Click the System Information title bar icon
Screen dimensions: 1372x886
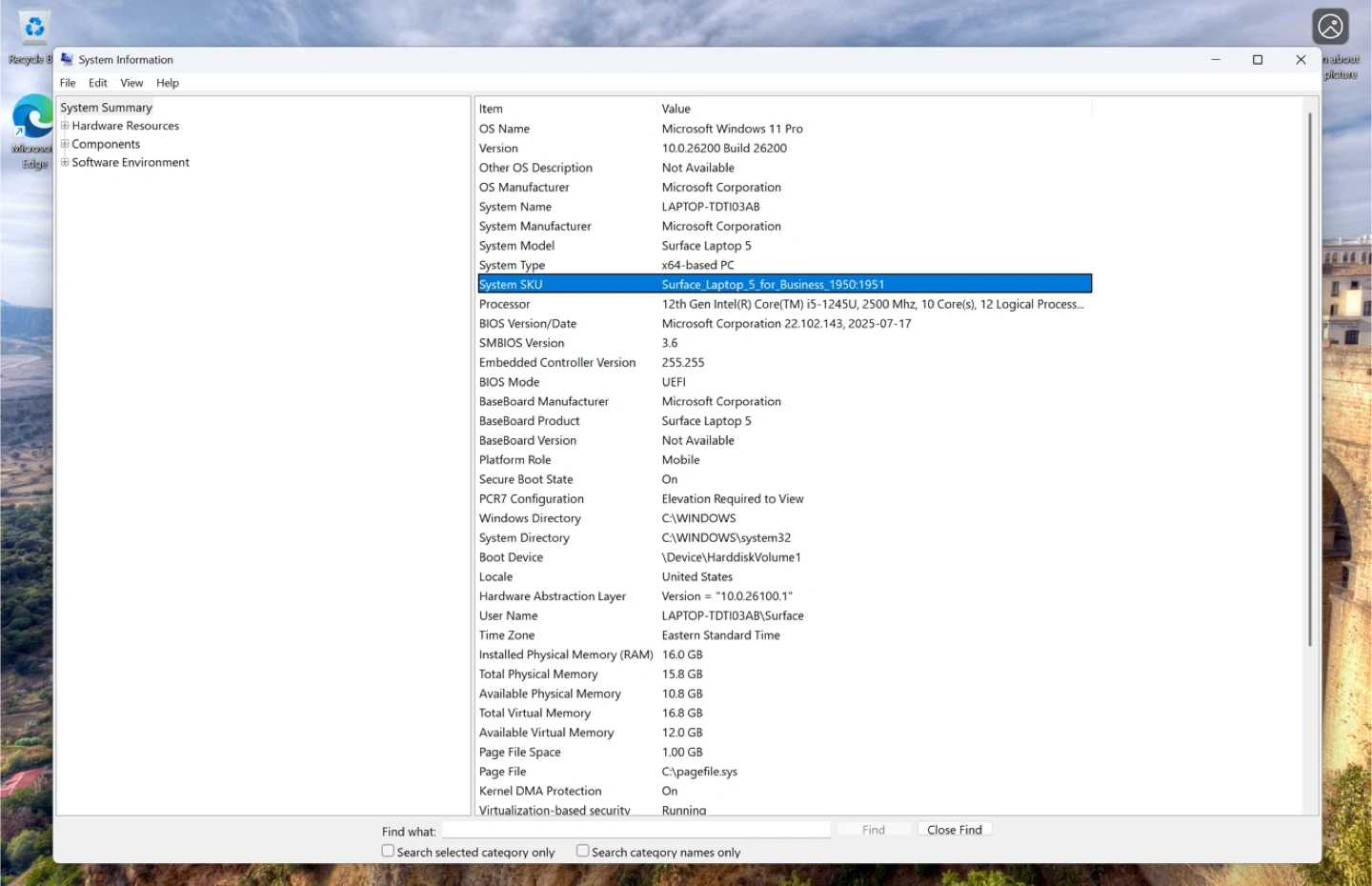[x=67, y=59]
